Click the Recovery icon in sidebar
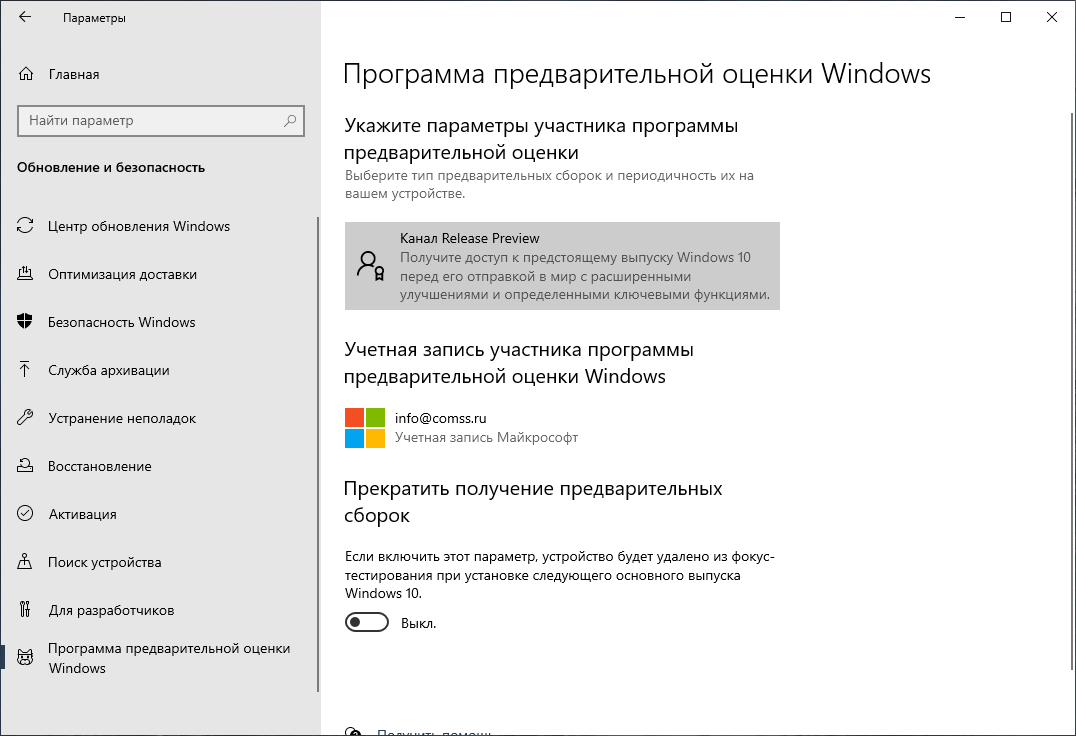This screenshot has width=1076, height=736. tap(26, 466)
